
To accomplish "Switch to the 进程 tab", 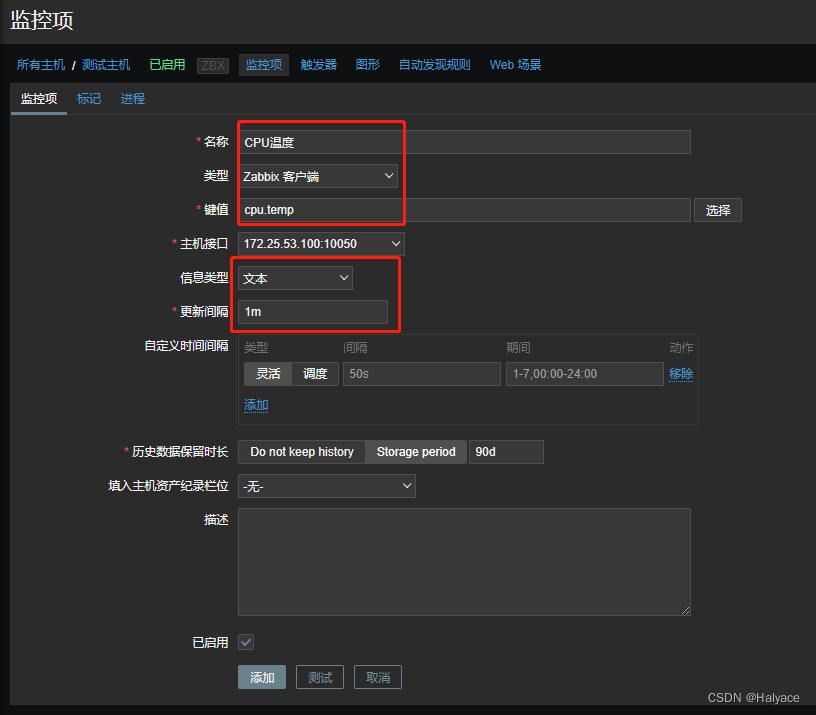I will [x=133, y=99].
